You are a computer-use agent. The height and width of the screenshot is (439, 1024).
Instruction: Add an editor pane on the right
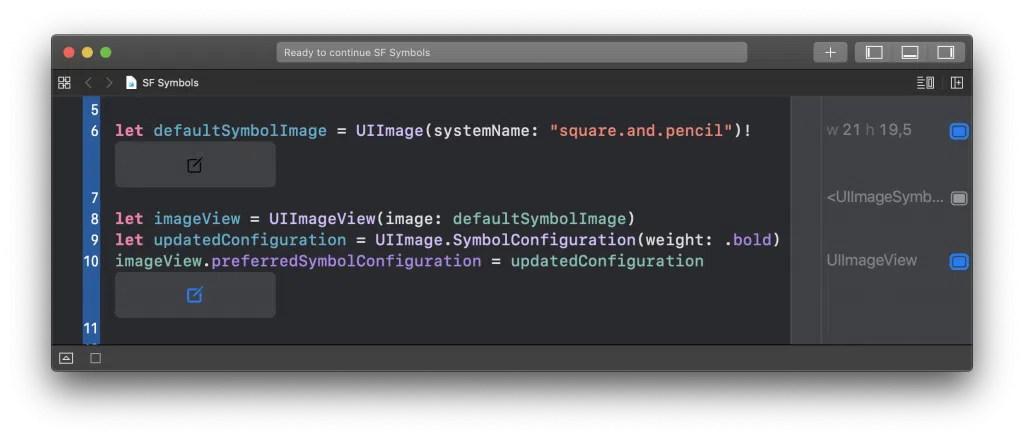pos(957,83)
